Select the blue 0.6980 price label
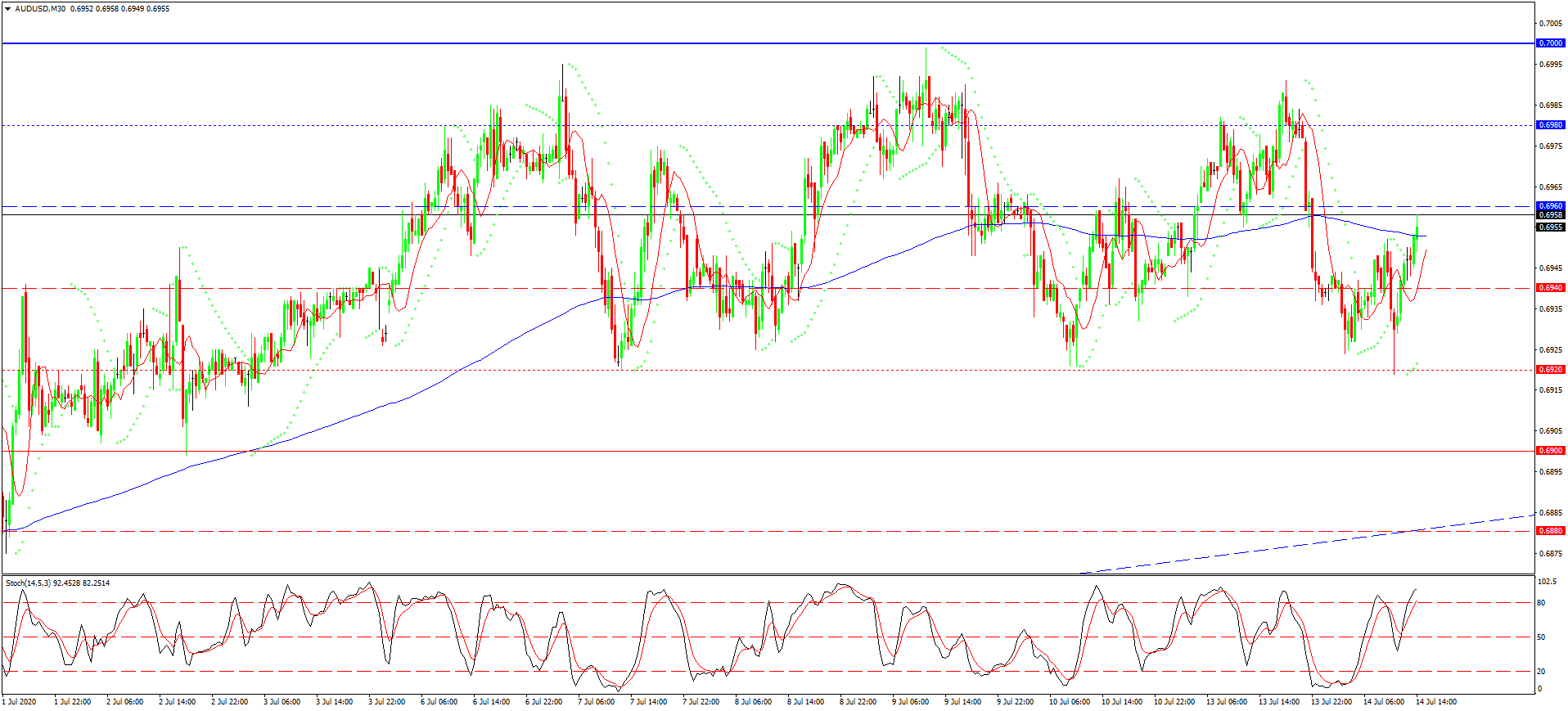Viewport: 1568px width, 711px height. click(1550, 125)
